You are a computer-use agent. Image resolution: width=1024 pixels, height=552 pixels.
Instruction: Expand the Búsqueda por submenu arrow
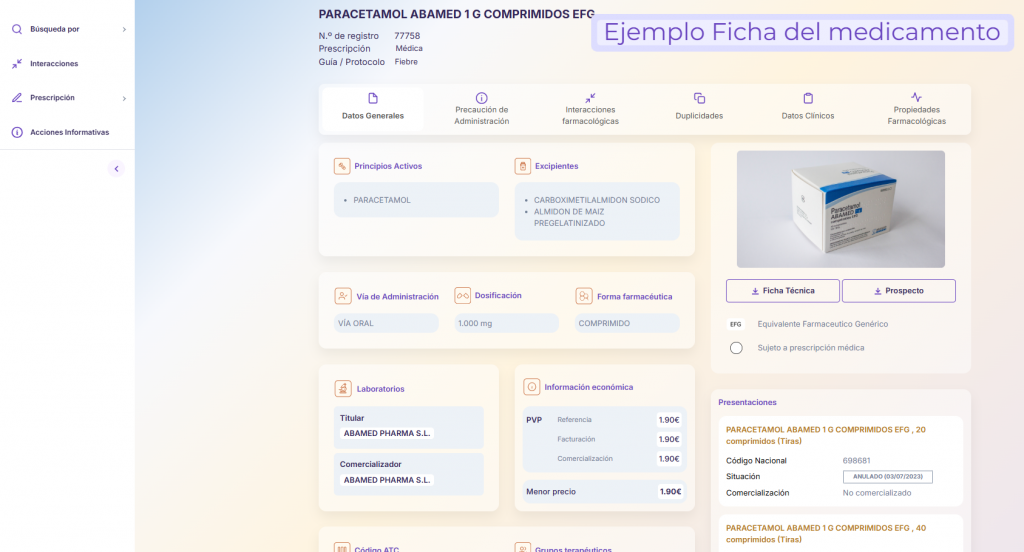(x=124, y=29)
